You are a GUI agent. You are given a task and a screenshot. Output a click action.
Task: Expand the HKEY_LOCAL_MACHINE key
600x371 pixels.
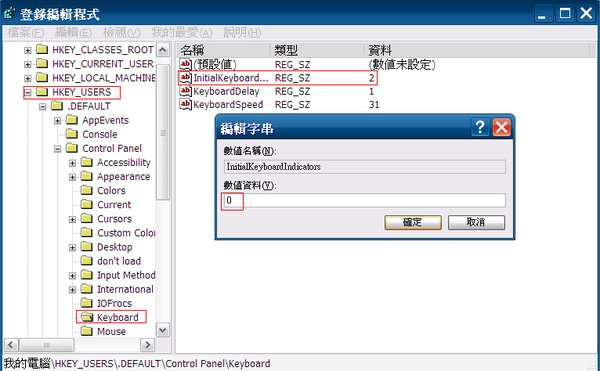[x=28, y=78]
